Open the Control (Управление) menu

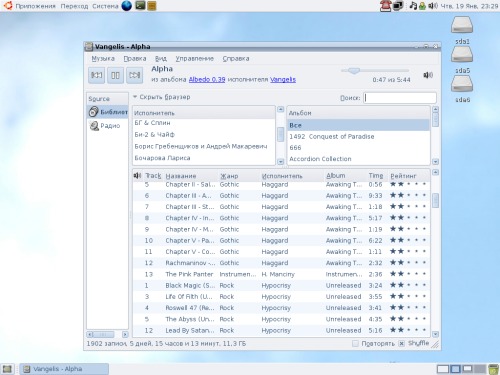click(x=195, y=58)
